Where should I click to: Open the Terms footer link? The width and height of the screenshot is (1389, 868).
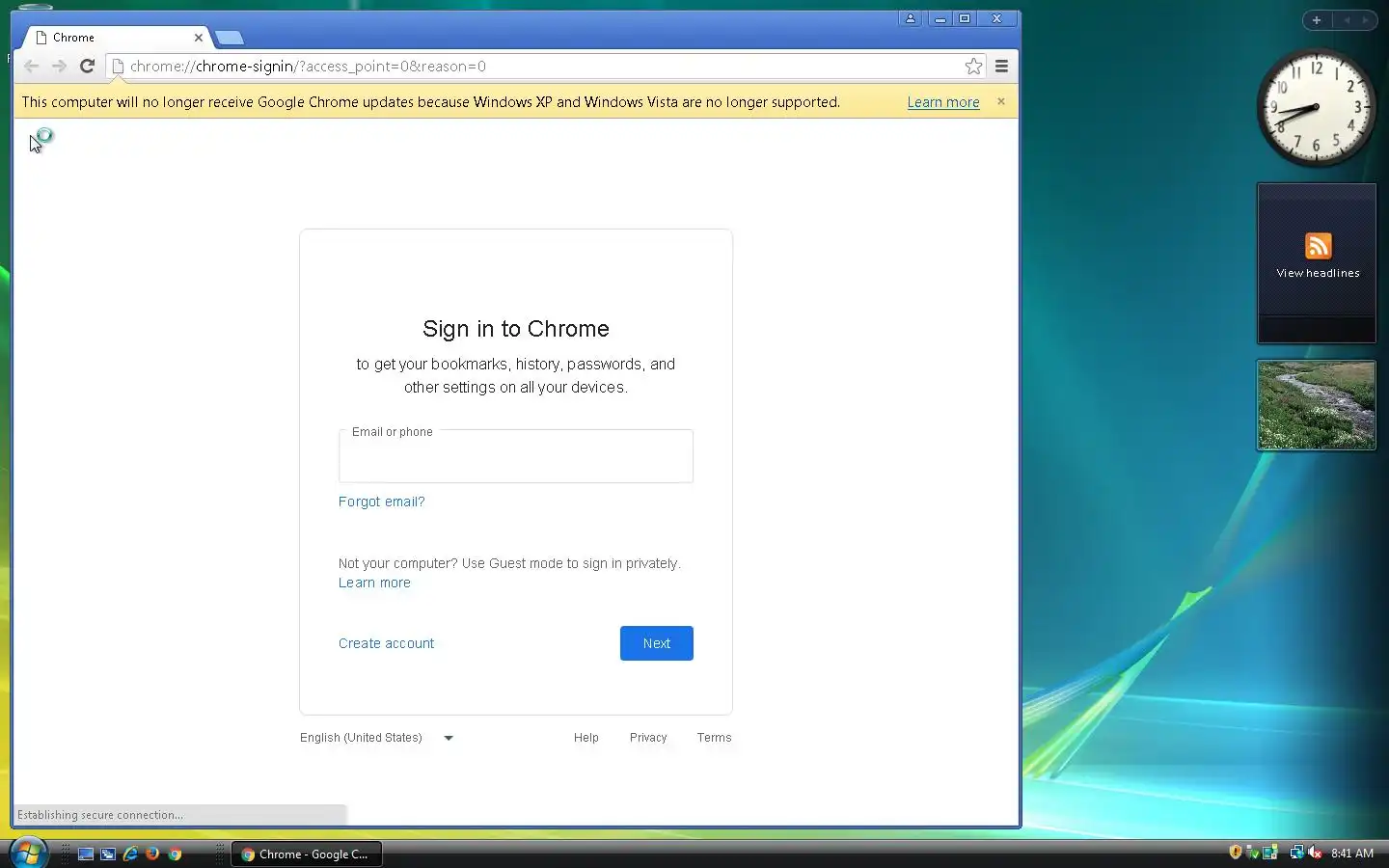pos(714,738)
